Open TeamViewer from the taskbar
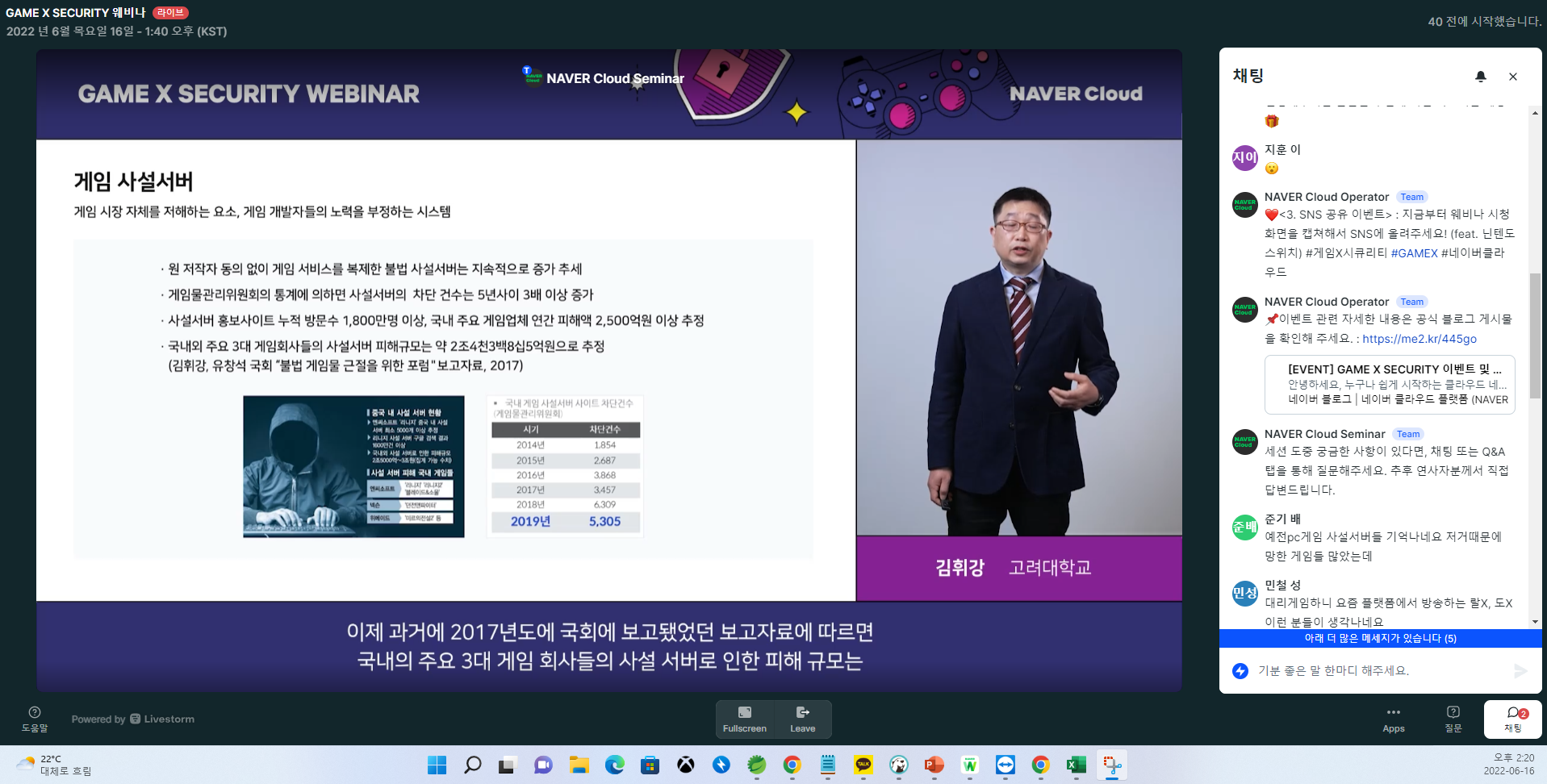1547x784 pixels. coord(1005,765)
